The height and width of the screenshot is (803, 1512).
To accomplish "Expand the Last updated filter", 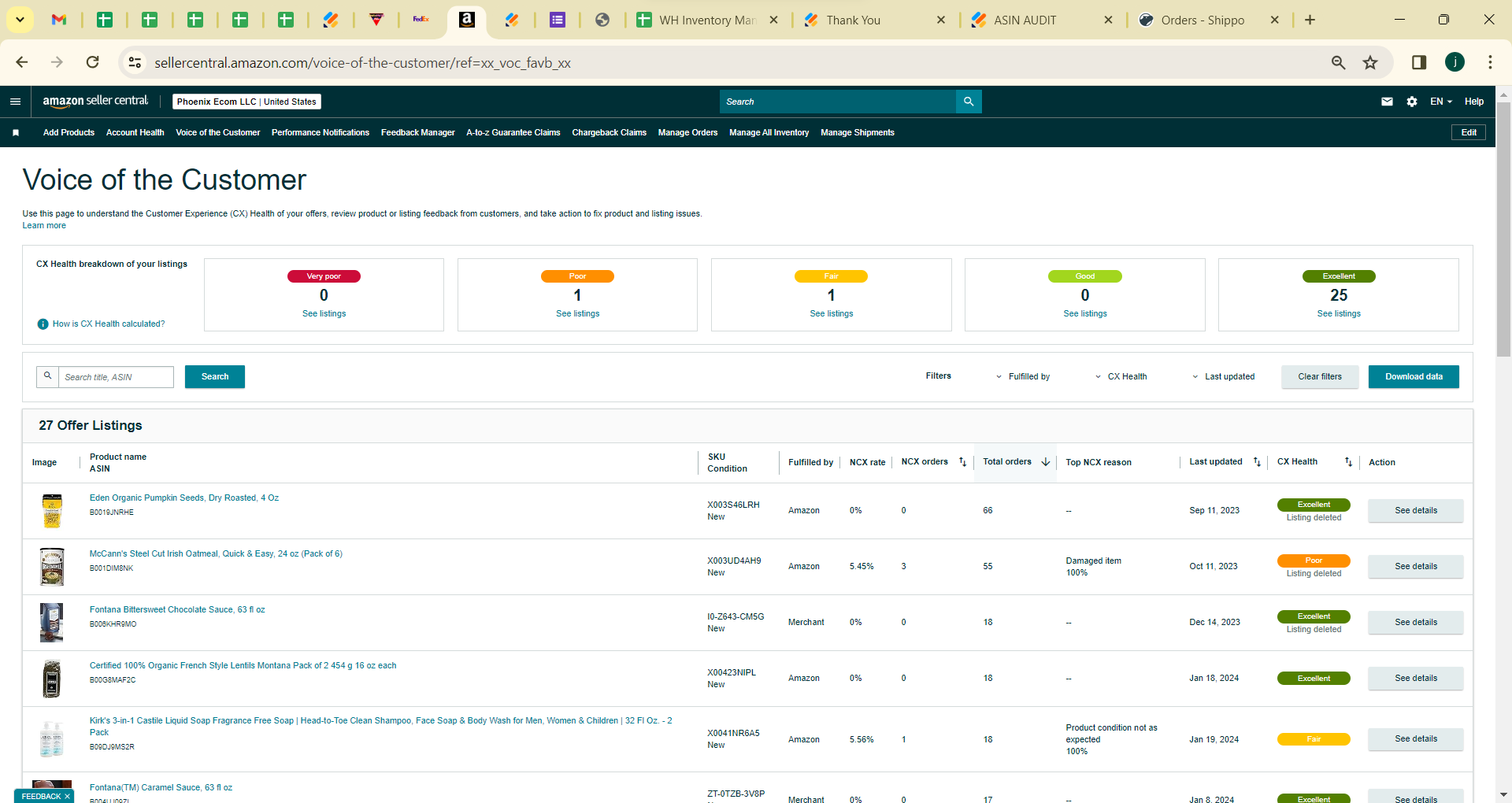I will (1224, 376).
